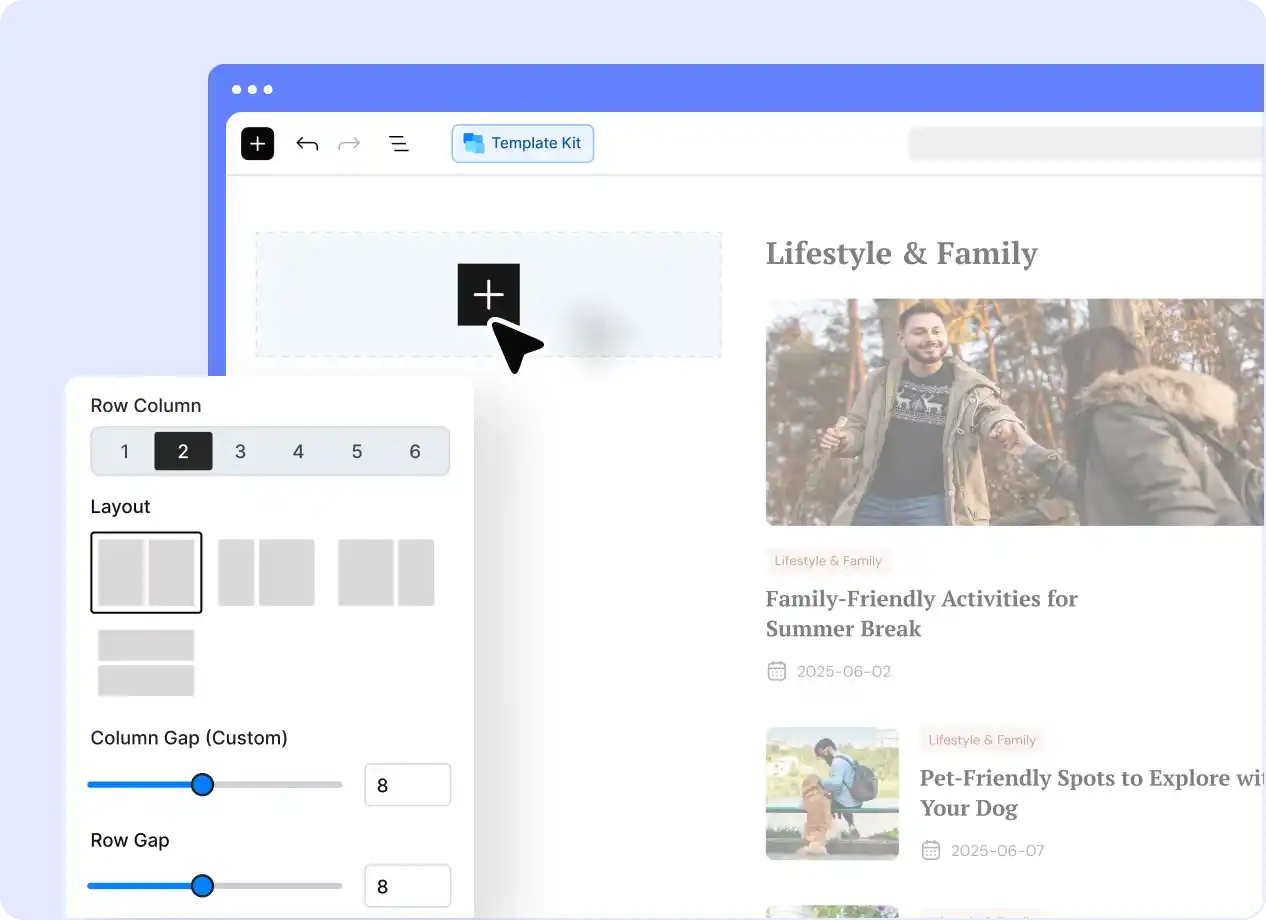
Task: Click the plus icon inside the dashed section
Action: tap(488, 294)
